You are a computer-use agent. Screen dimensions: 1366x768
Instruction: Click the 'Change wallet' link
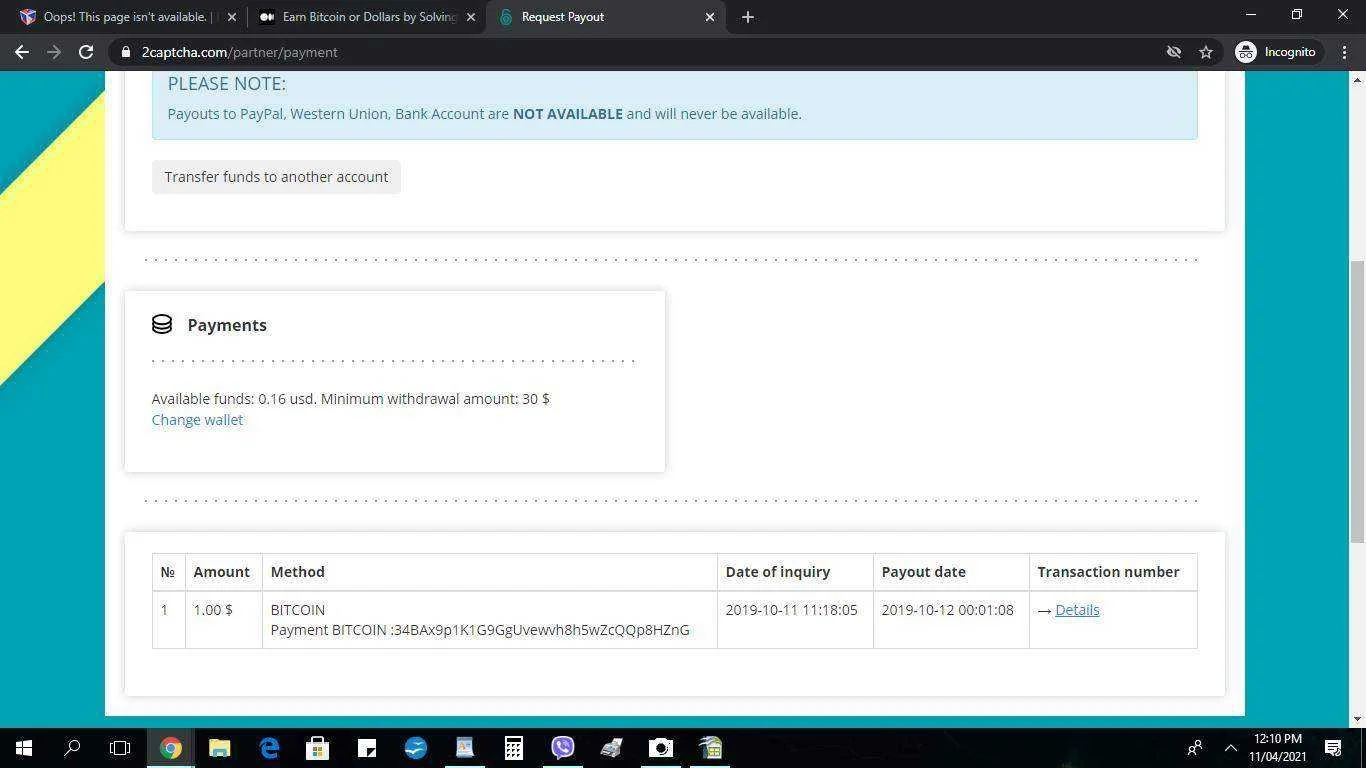[x=197, y=420]
